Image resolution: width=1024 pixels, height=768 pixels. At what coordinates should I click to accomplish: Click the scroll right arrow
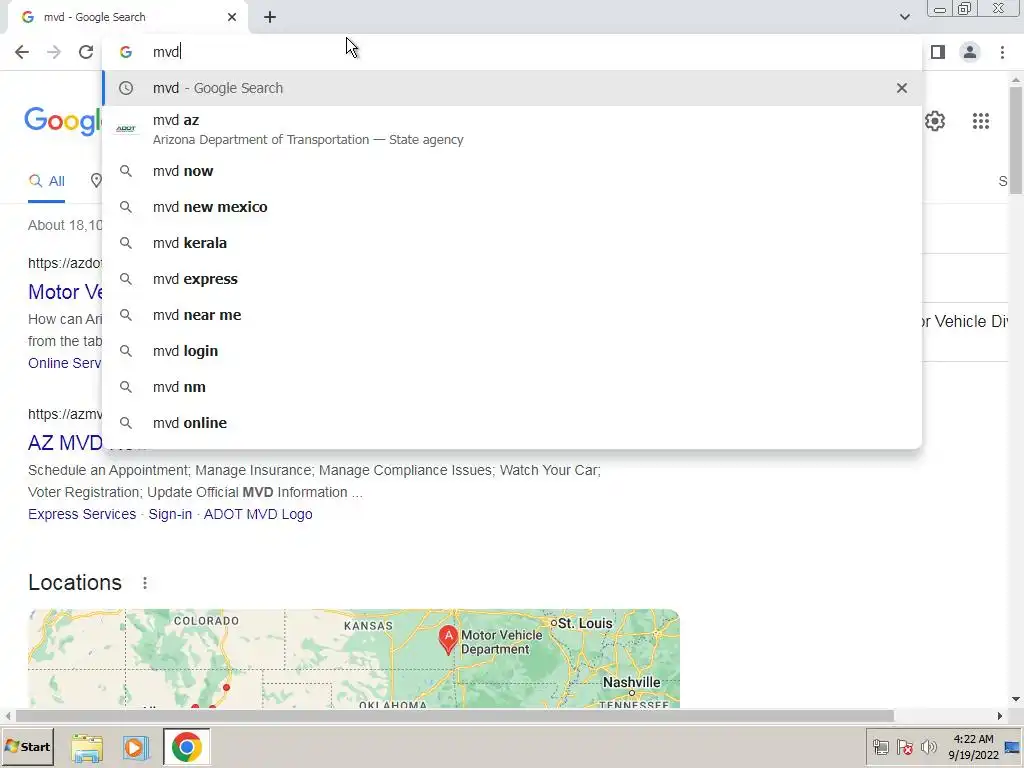(1000, 716)
